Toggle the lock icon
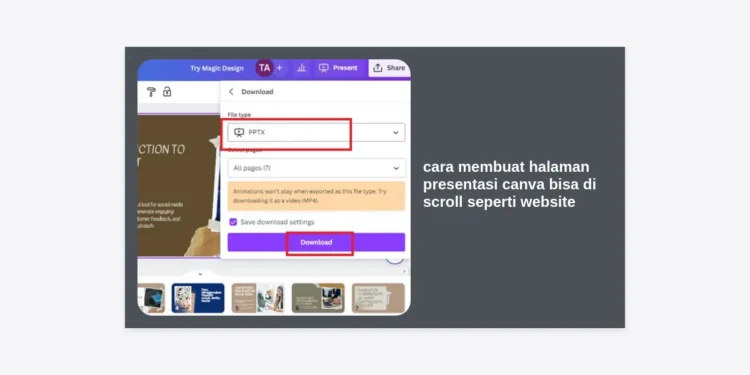This screenshot has width=750, height=375. coord(167,91)
